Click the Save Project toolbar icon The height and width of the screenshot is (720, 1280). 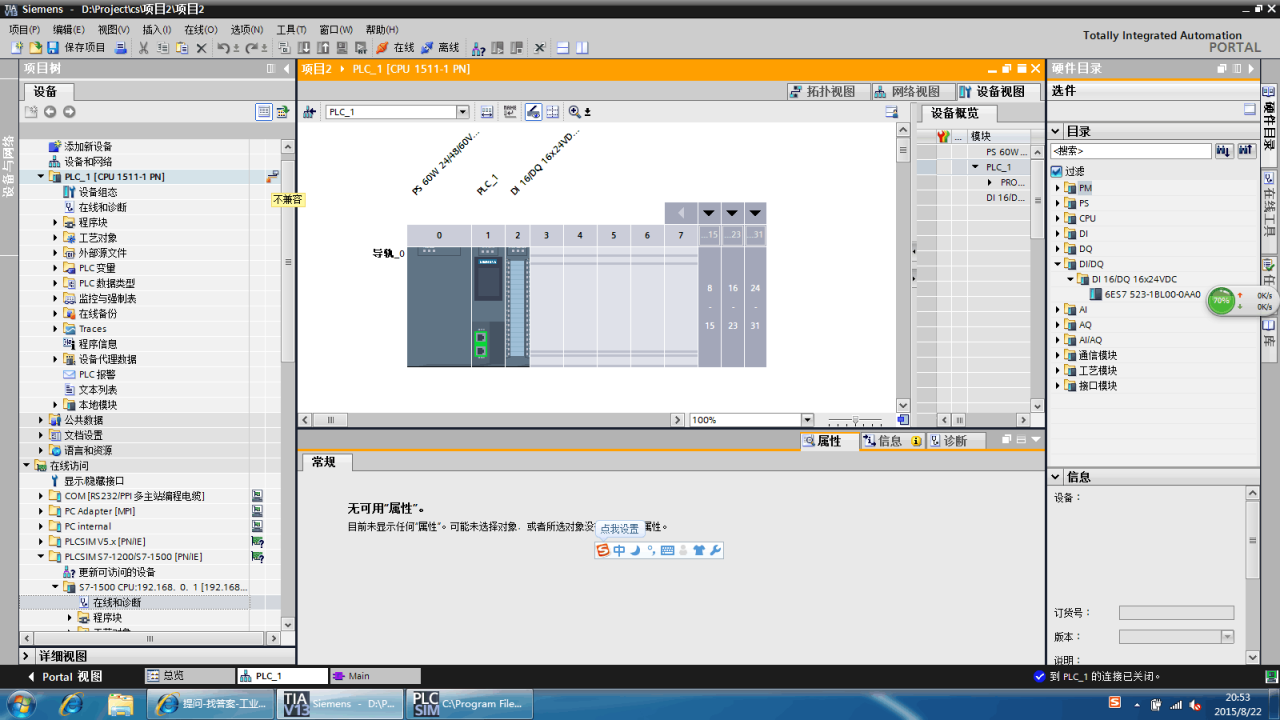(x=53, y=47)
